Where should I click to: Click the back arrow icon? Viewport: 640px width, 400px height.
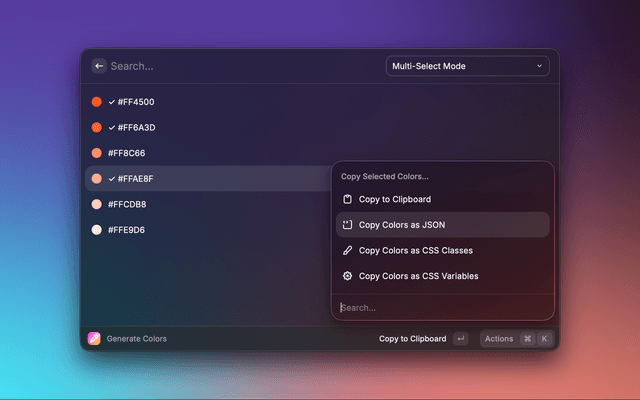click(x=99, y=66)
